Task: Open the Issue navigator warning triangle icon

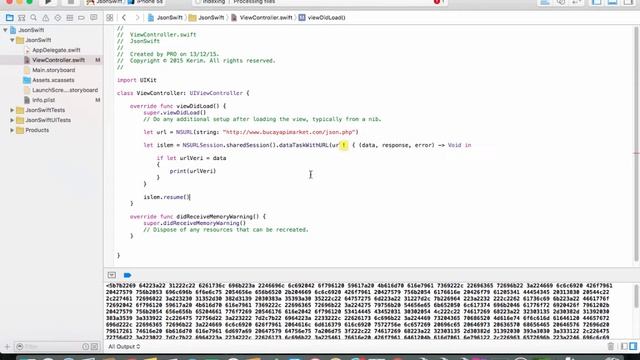Action: (46, 18)
